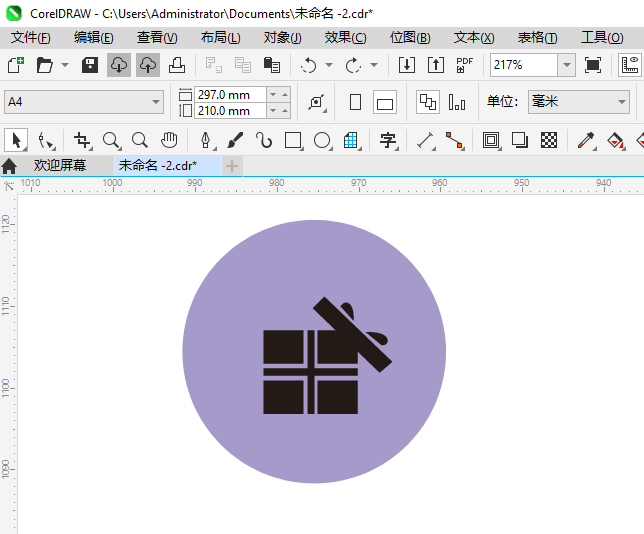
Task: Click the Import icon
Action: click(407, 65)
